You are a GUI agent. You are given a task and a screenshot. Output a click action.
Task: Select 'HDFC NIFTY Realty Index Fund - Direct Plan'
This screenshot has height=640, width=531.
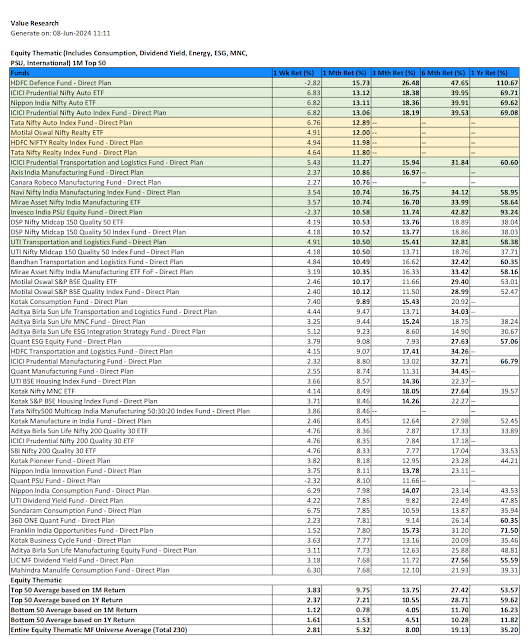[77, 142]
